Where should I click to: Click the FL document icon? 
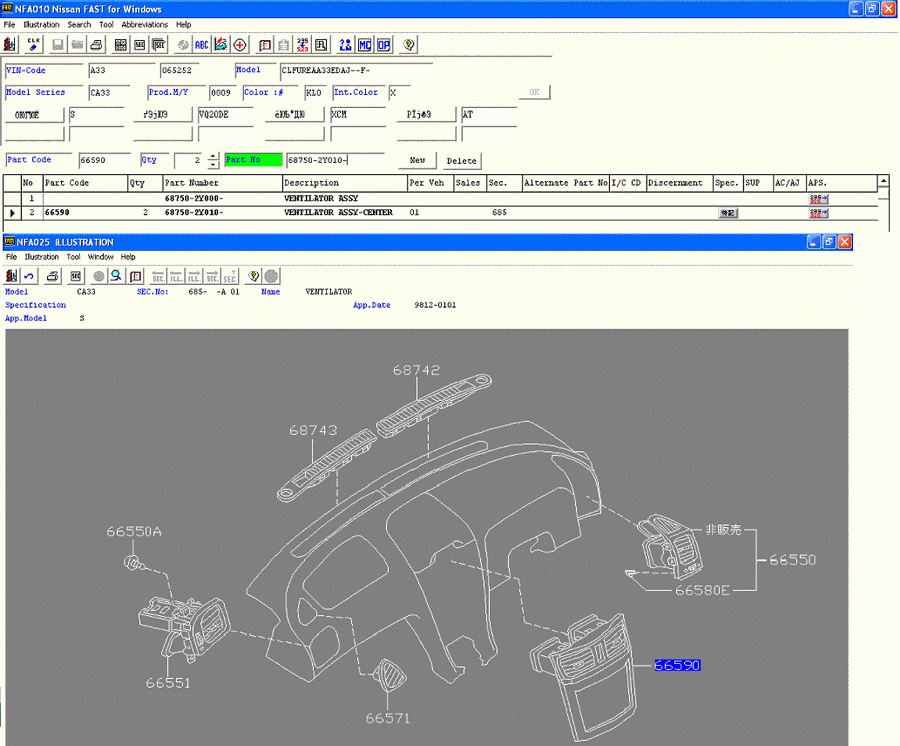coord(321,45)
